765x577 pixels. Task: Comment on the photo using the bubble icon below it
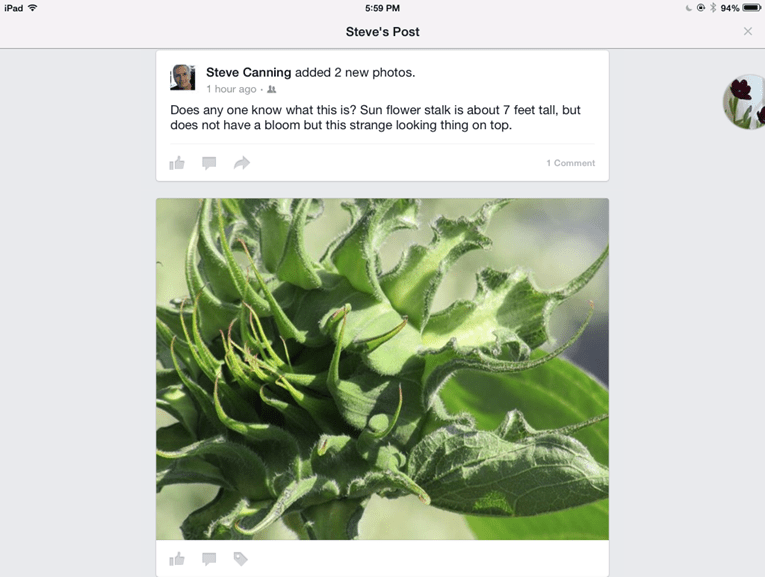pos(209,559)
